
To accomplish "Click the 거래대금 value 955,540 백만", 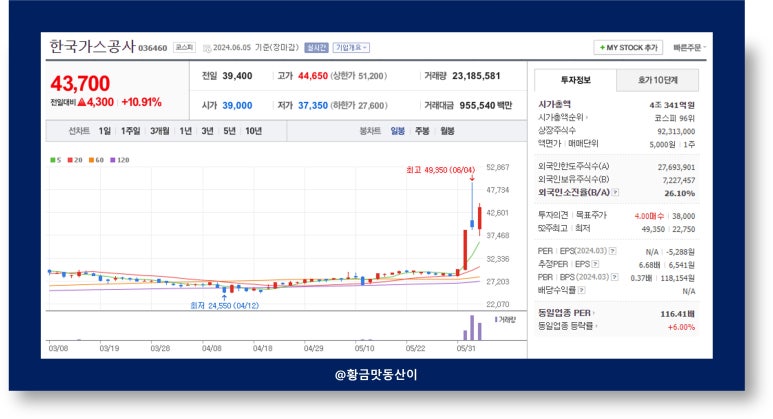I will pyautogui.click(x=486, y=105).
